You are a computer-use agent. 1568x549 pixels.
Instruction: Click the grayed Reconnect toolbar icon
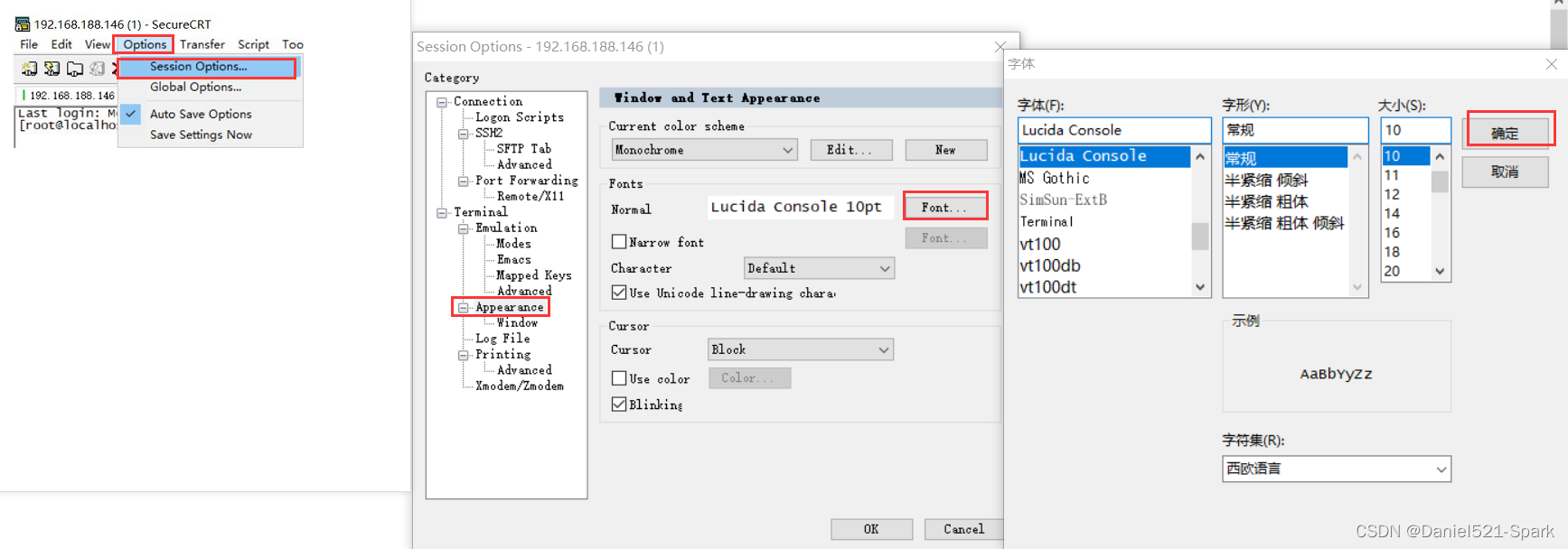pos(97,69)
